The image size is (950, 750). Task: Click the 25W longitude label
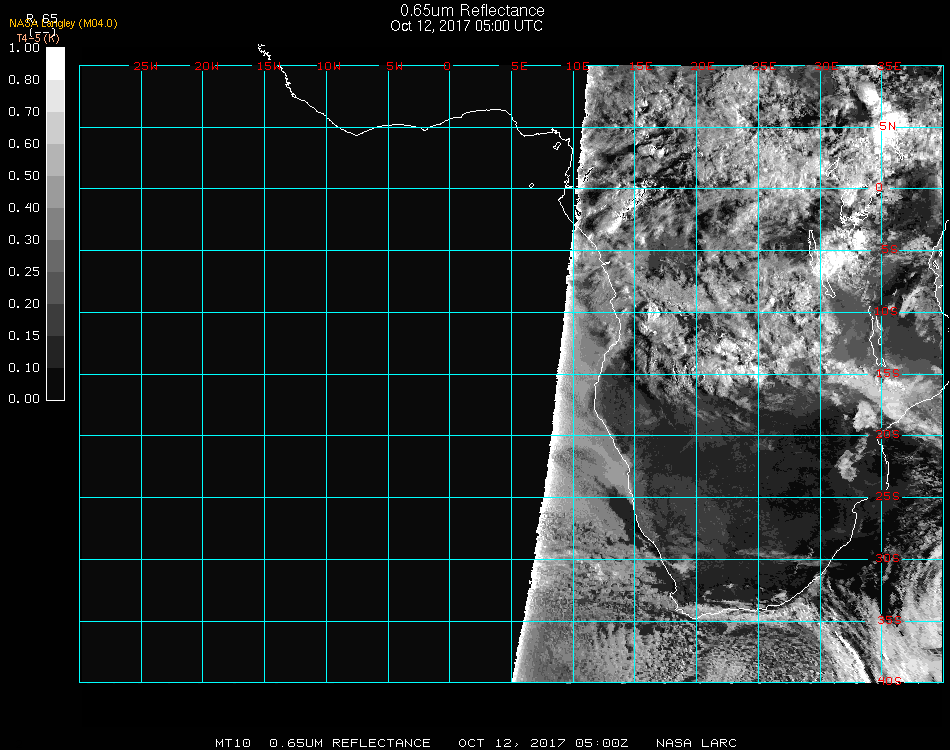(x=145, y=66)
